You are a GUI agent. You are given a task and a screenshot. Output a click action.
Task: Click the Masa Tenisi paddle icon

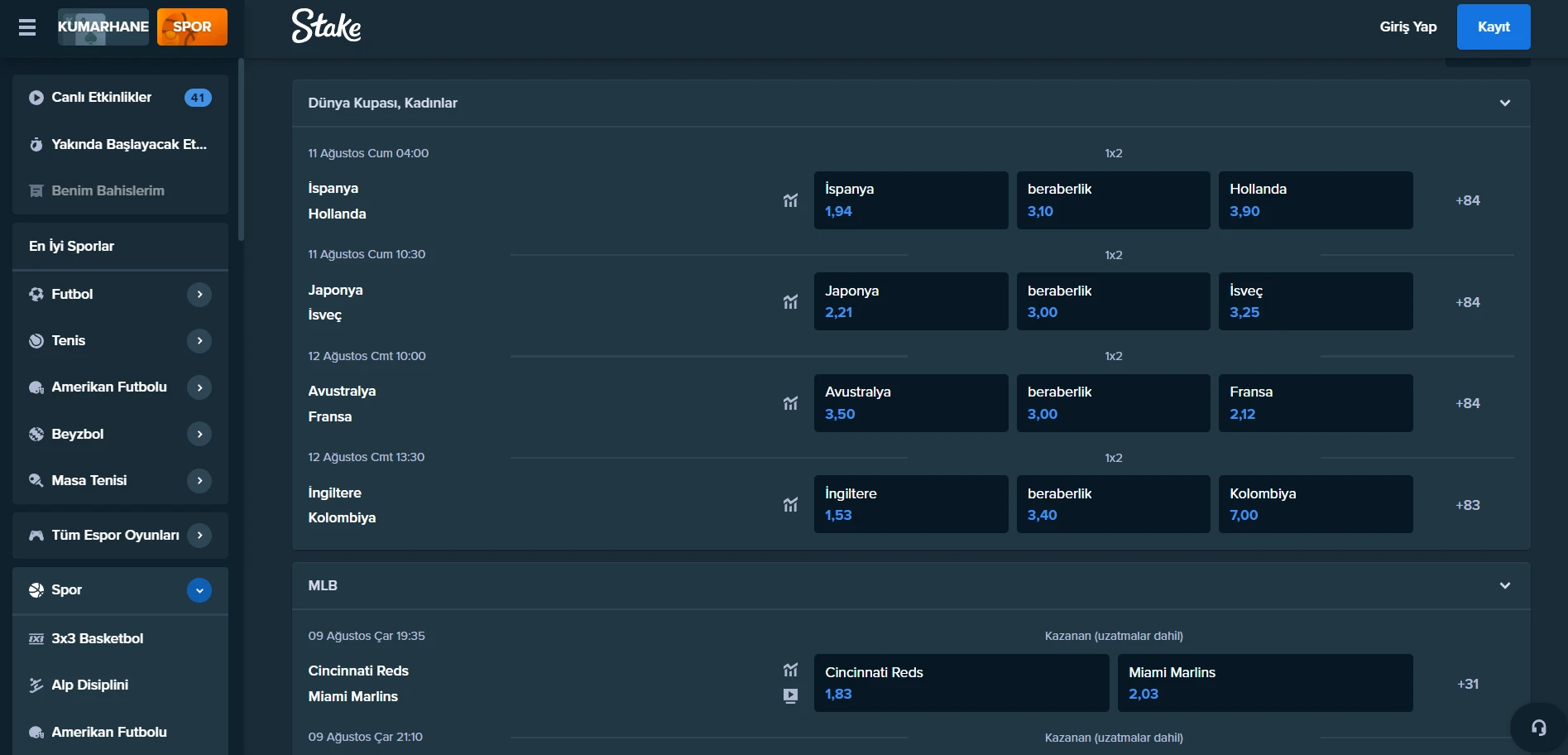(x=36, y=480)
